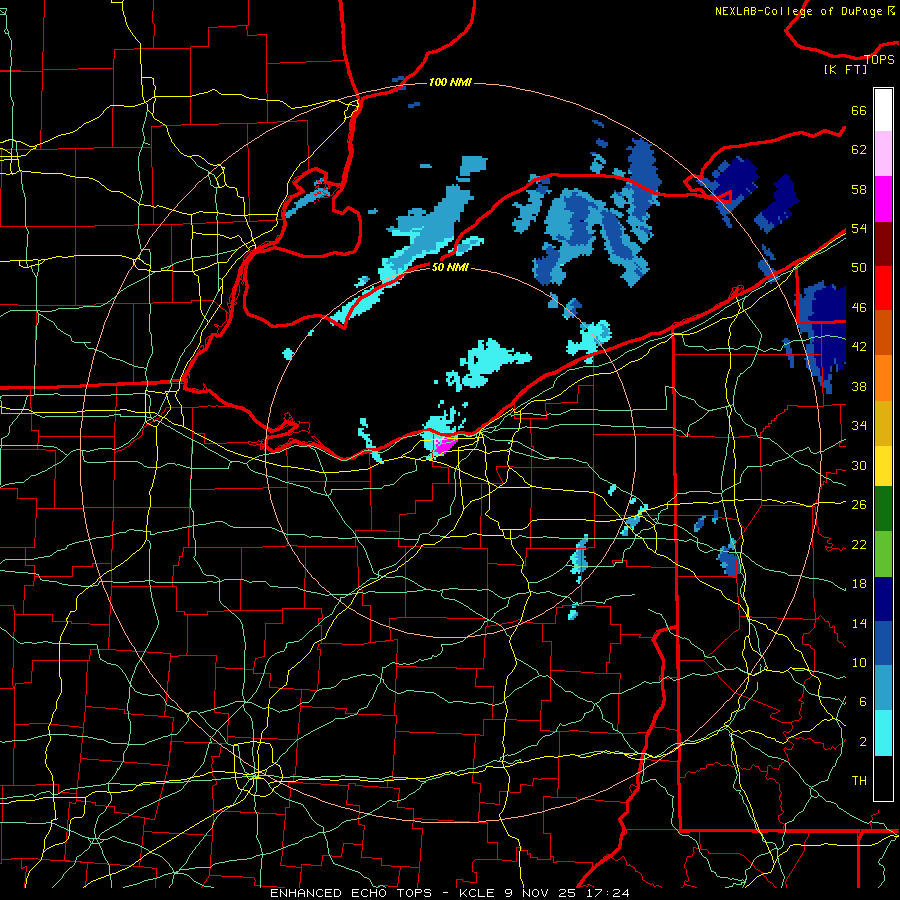Select the '14' scale number
900x900 pixels.
pos(859,623)
